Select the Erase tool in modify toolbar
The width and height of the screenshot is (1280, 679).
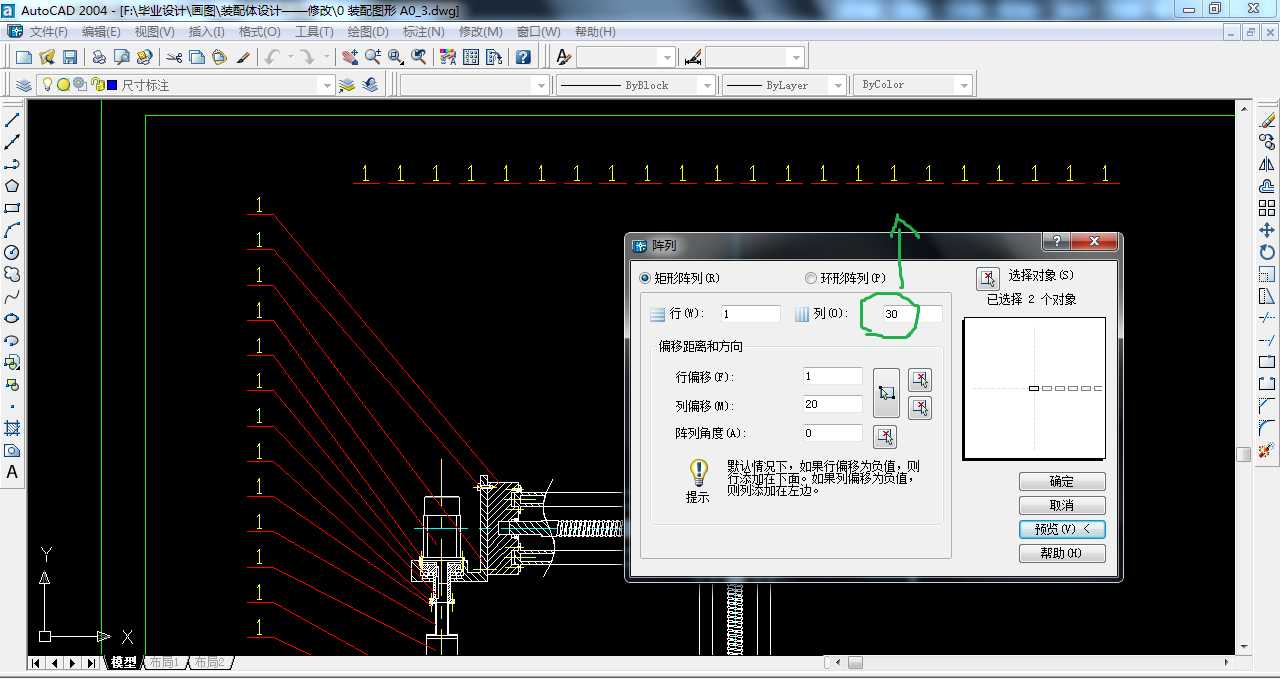point(1267,120)
